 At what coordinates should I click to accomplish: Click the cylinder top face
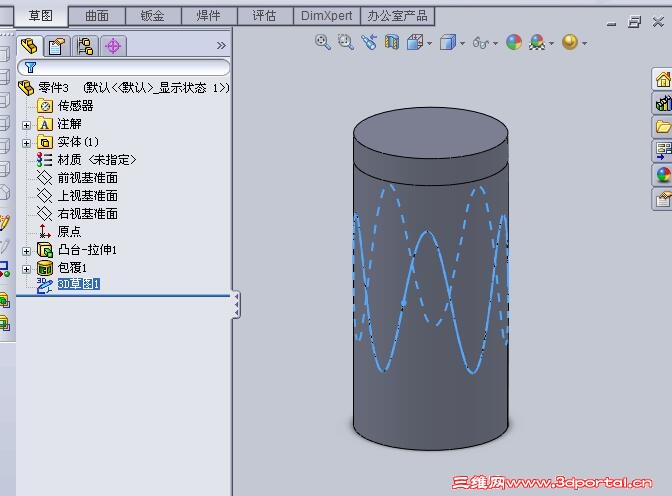tap(431, 134)
